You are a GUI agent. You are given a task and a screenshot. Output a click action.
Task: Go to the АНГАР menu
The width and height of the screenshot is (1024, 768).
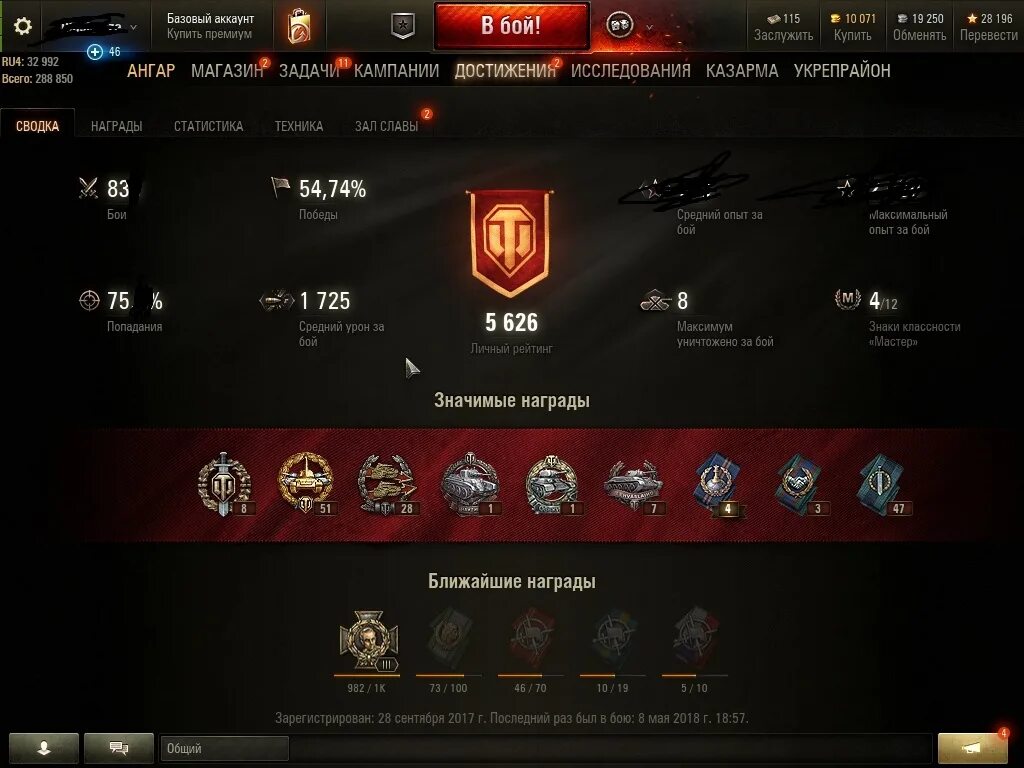(151, 71)
